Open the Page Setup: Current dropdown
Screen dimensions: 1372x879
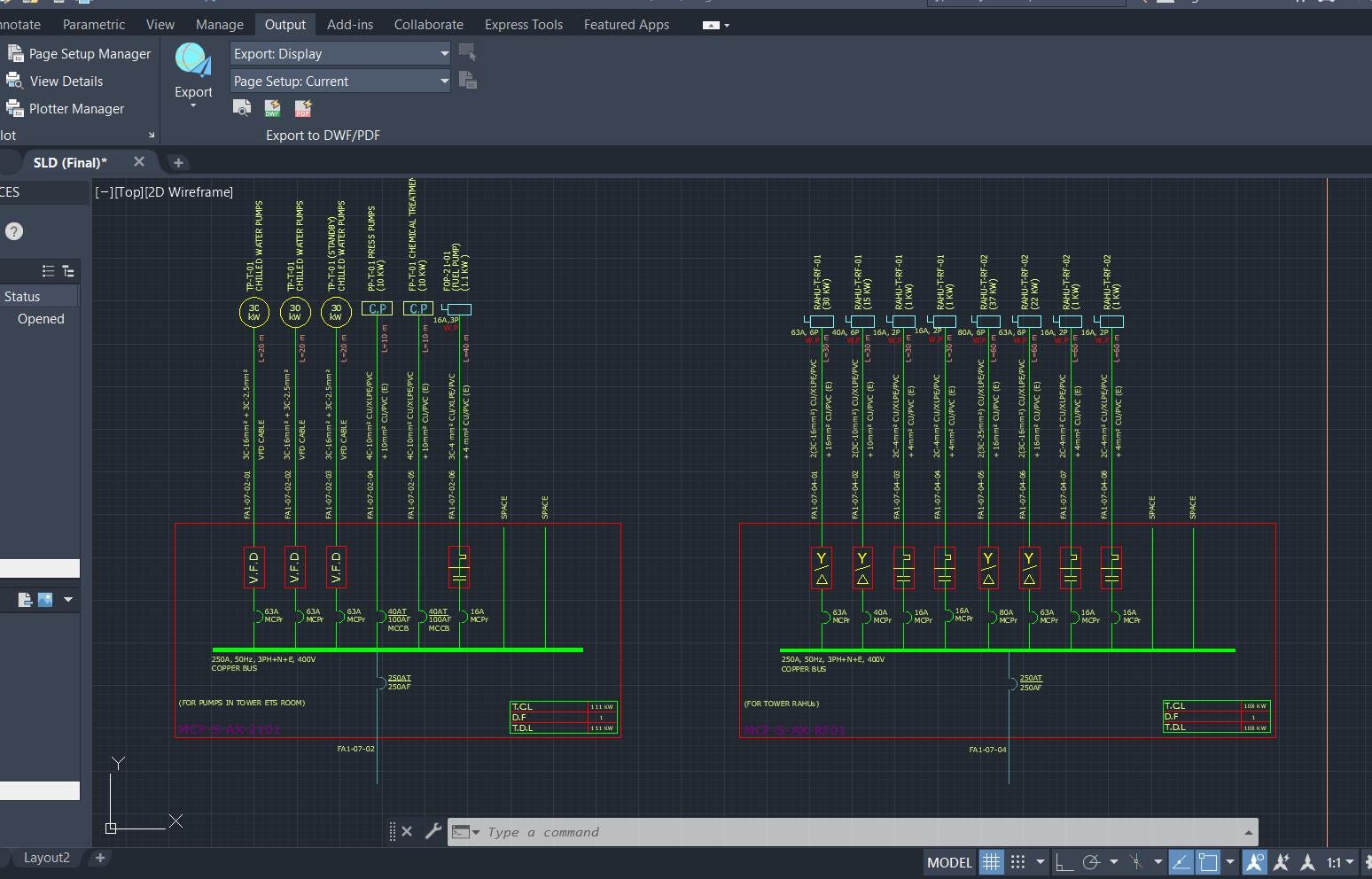tap(340, 81)
